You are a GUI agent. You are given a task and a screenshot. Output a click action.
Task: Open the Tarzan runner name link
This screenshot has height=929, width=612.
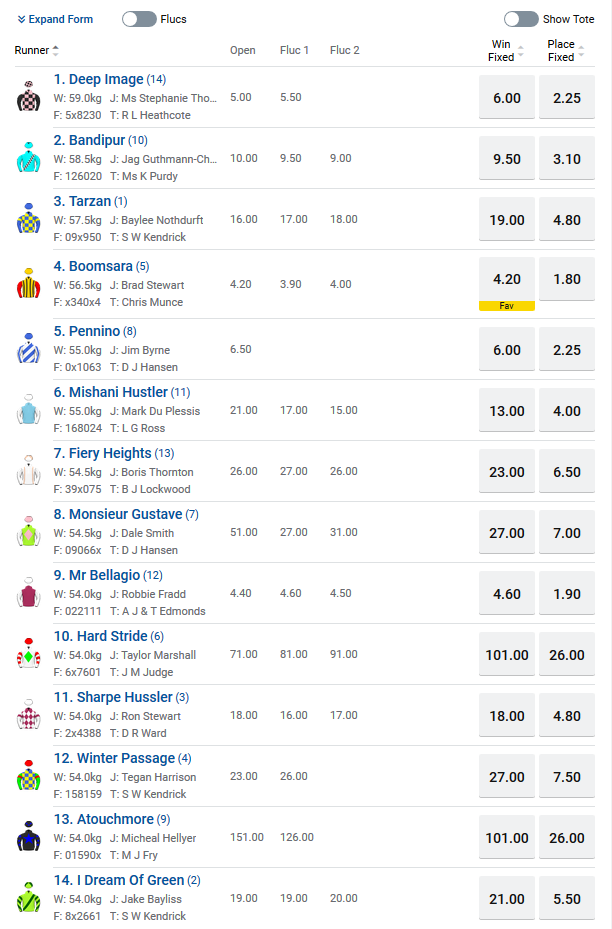[82, 201]
